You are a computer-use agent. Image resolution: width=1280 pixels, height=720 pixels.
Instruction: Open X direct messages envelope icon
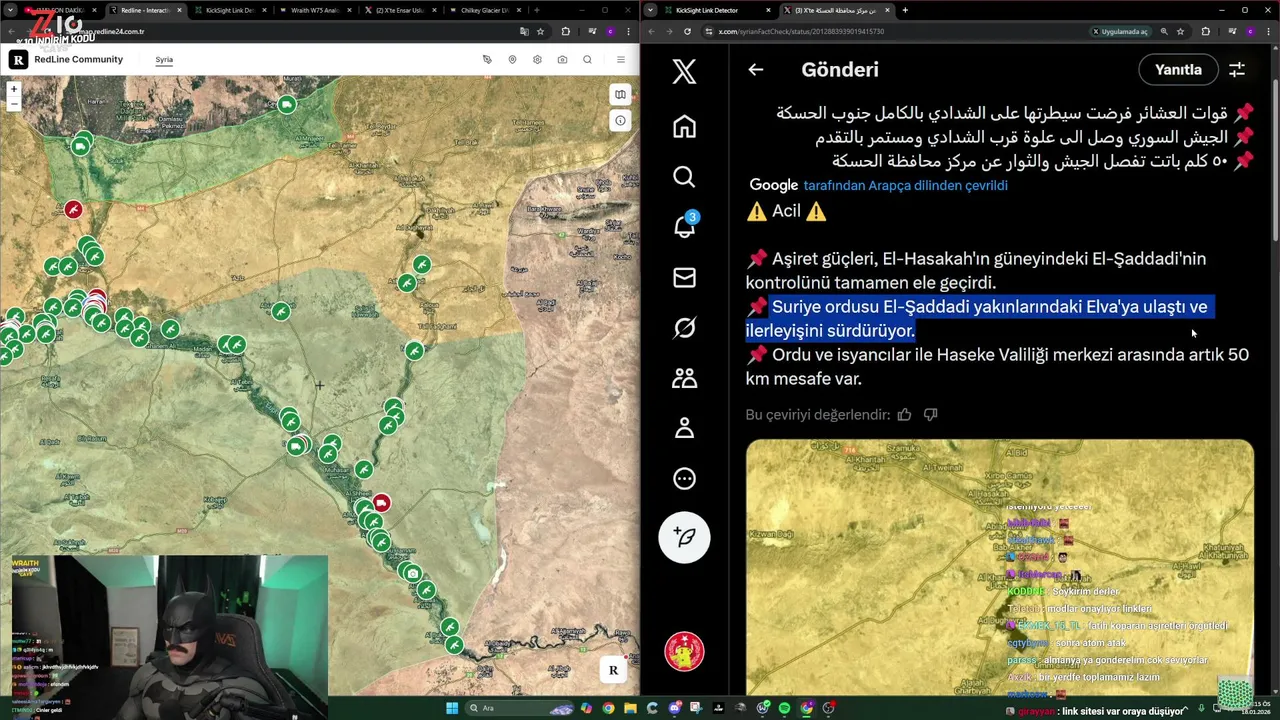(x=684, y=277)
